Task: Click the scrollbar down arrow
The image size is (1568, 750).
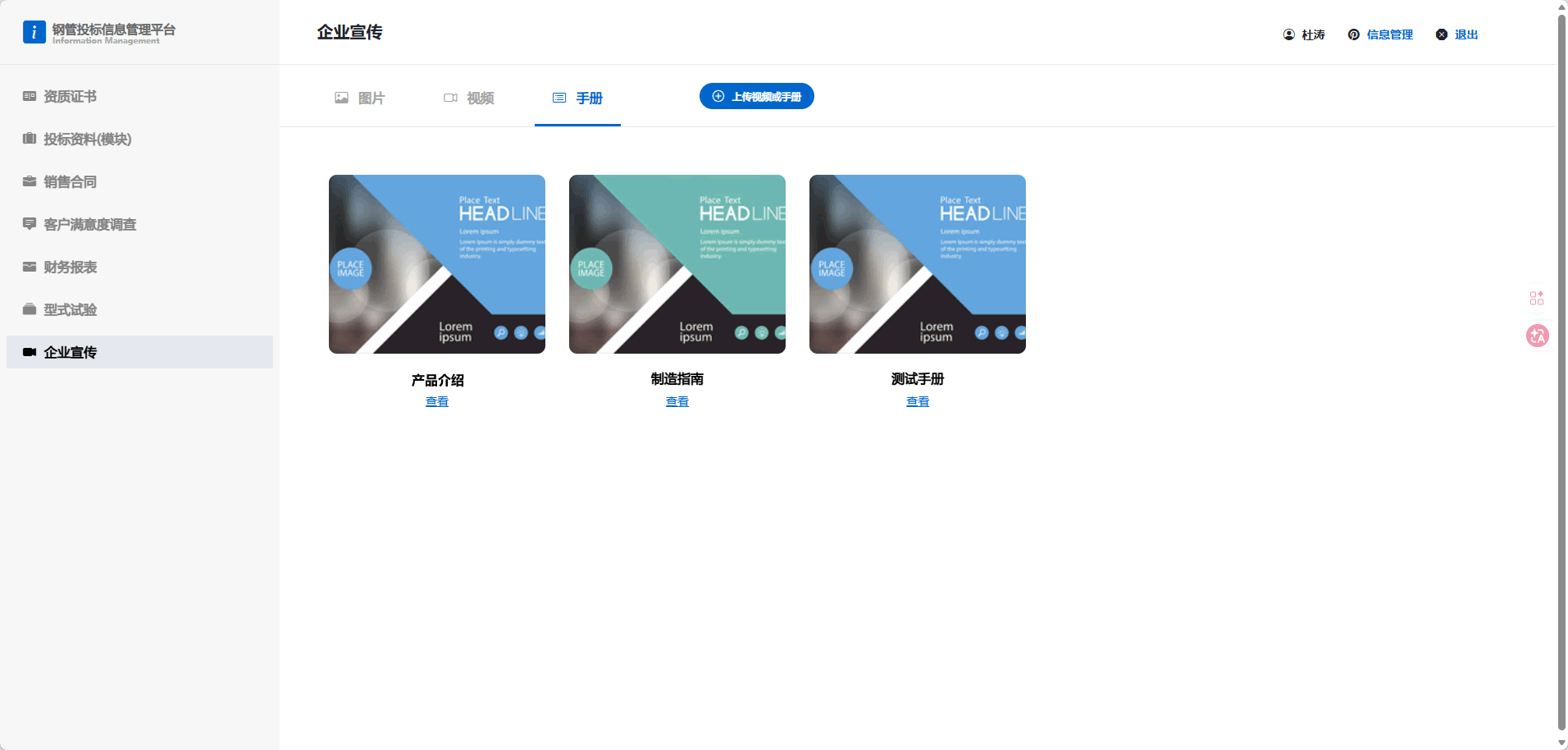Action: point(1561,743)
